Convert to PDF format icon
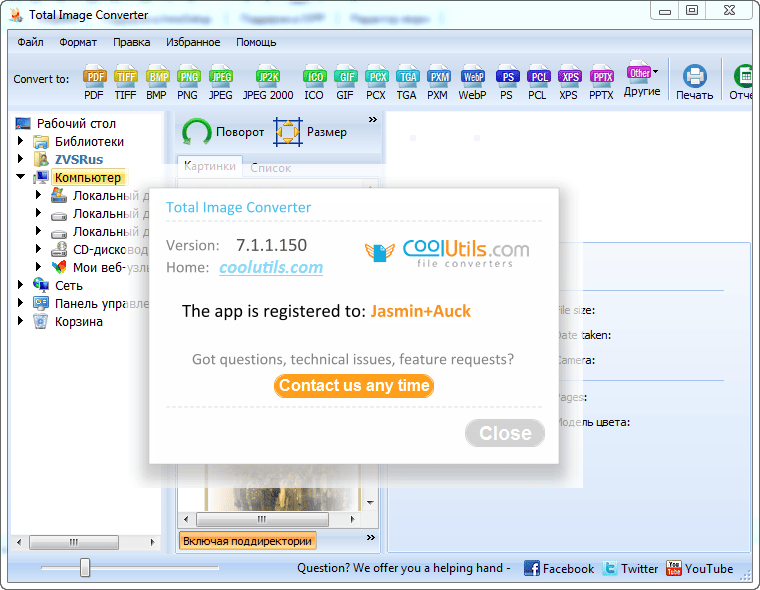Screen dimensions: 760x590 click(x=95, y=81)
